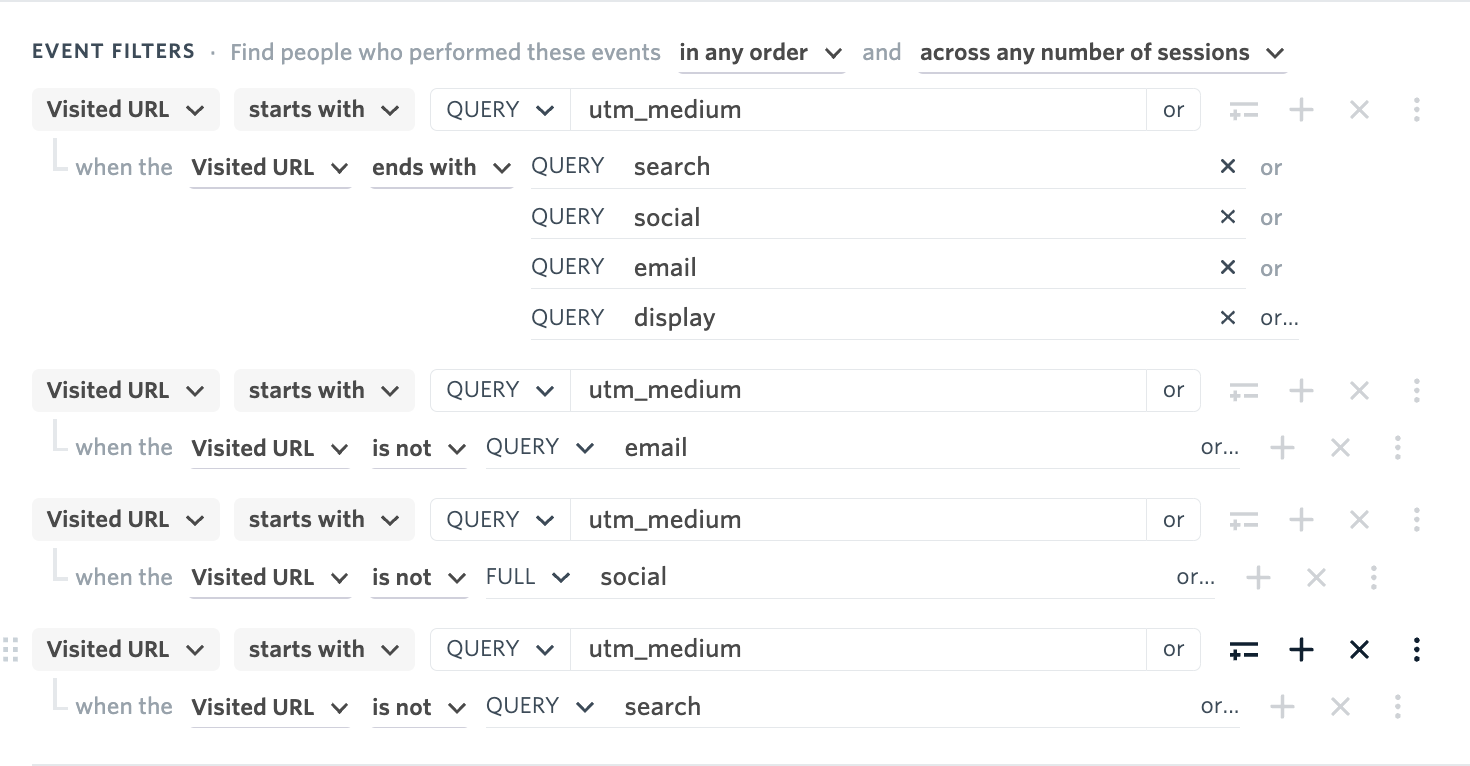Delete the second event filter with X
Viewport: 1470px width, 766px height.
(1359, 390)
